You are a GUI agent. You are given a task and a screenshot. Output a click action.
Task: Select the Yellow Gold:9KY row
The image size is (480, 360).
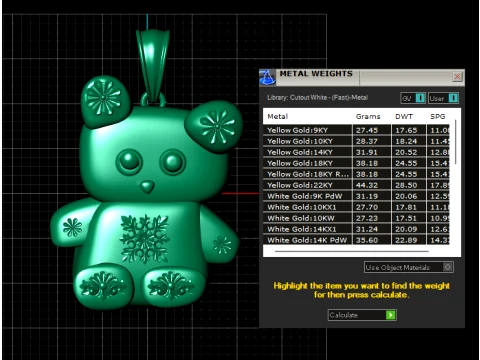(356, 130)
